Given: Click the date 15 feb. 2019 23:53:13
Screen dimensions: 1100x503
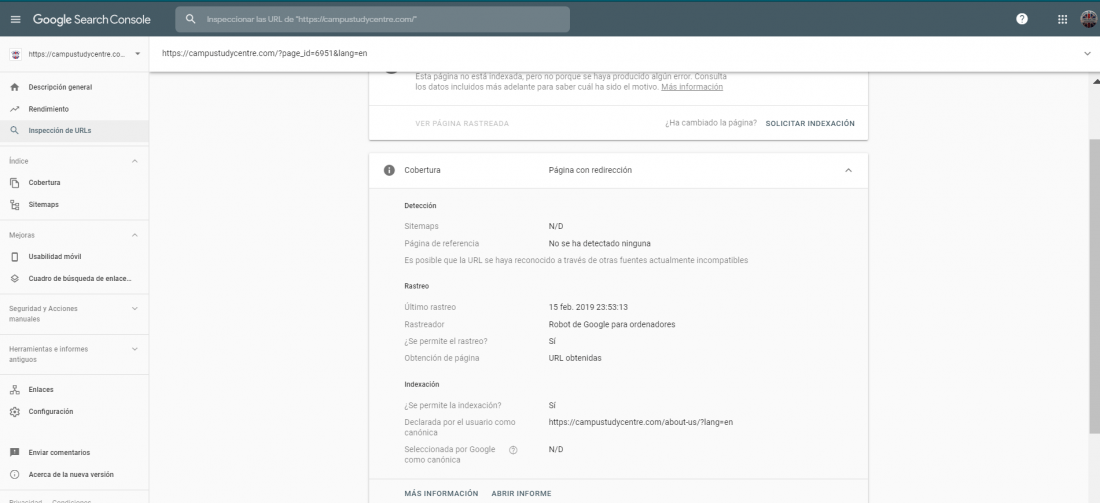Looking at the screenshot, I should [588, 307].
